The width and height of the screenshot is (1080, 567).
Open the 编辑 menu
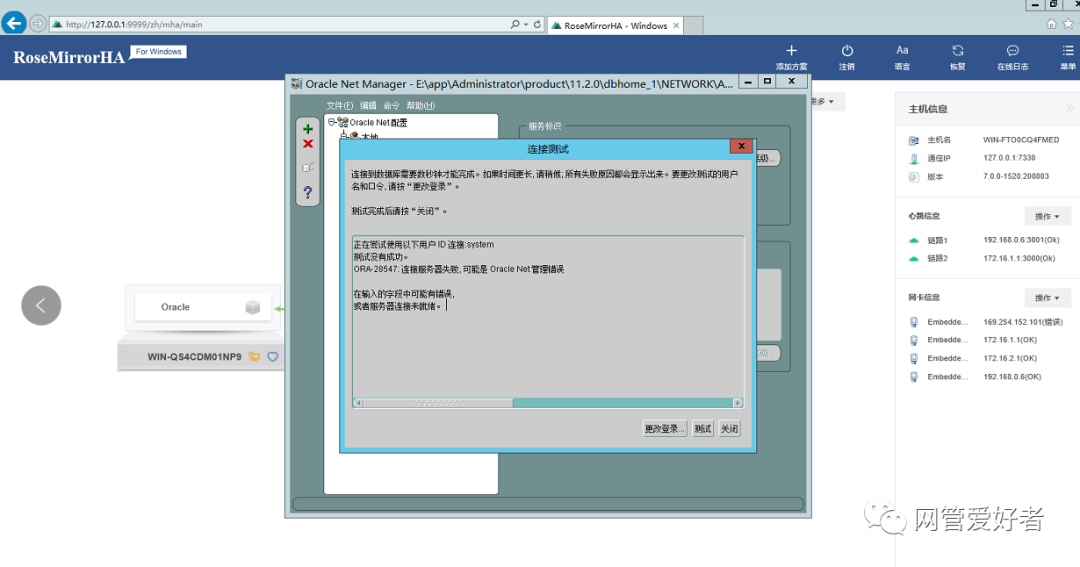pyautogui.click(x=368, y=105)
